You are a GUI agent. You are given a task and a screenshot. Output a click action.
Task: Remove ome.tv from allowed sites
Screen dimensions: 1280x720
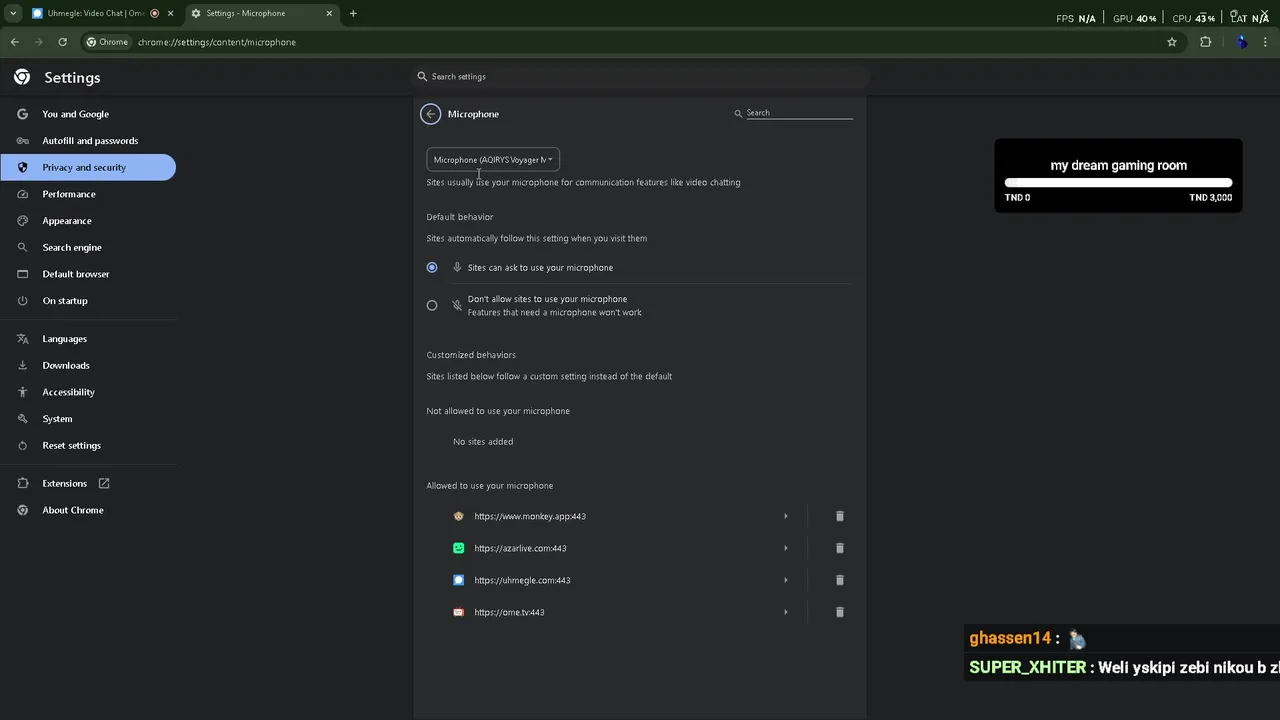point(840,612)
